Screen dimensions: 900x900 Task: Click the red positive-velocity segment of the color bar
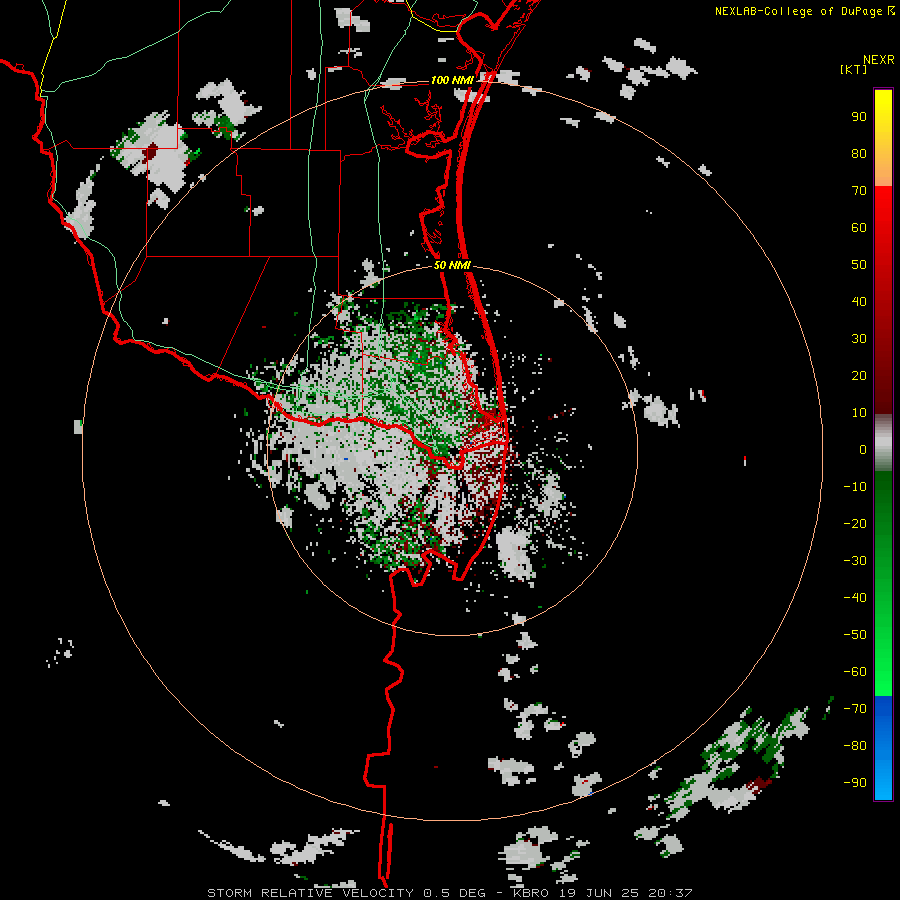[x=883, y=300]
